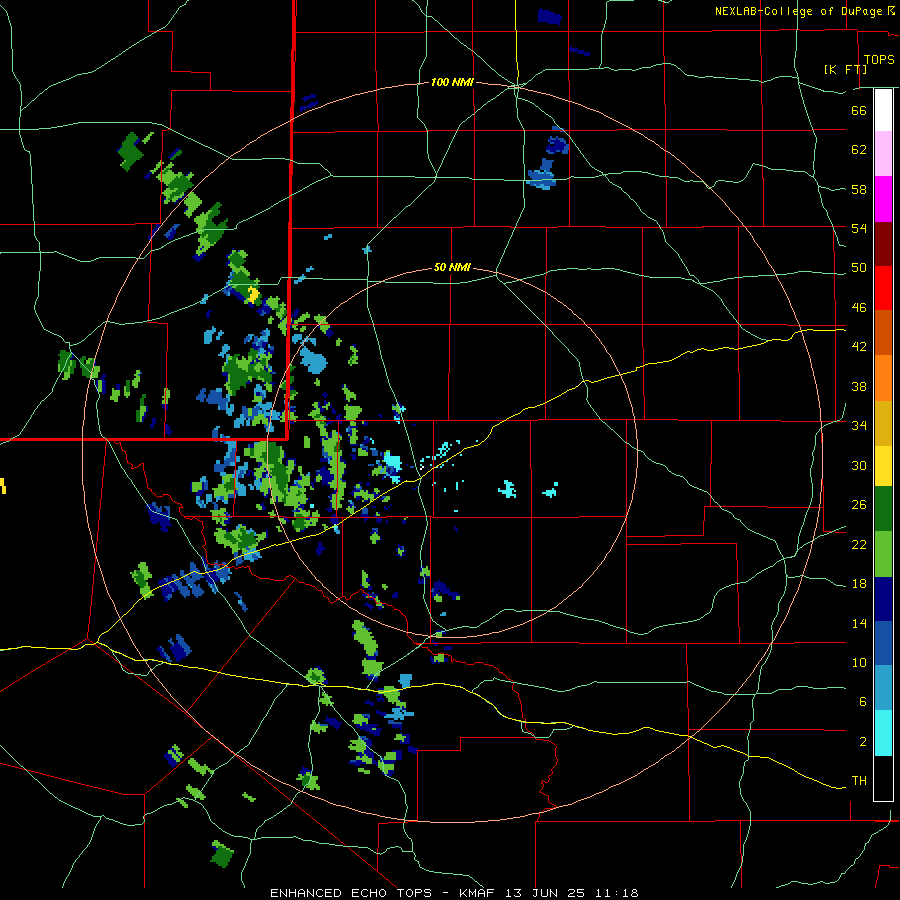Click the dark orange legend swatch
900x900 pixels.
[883, 332]
